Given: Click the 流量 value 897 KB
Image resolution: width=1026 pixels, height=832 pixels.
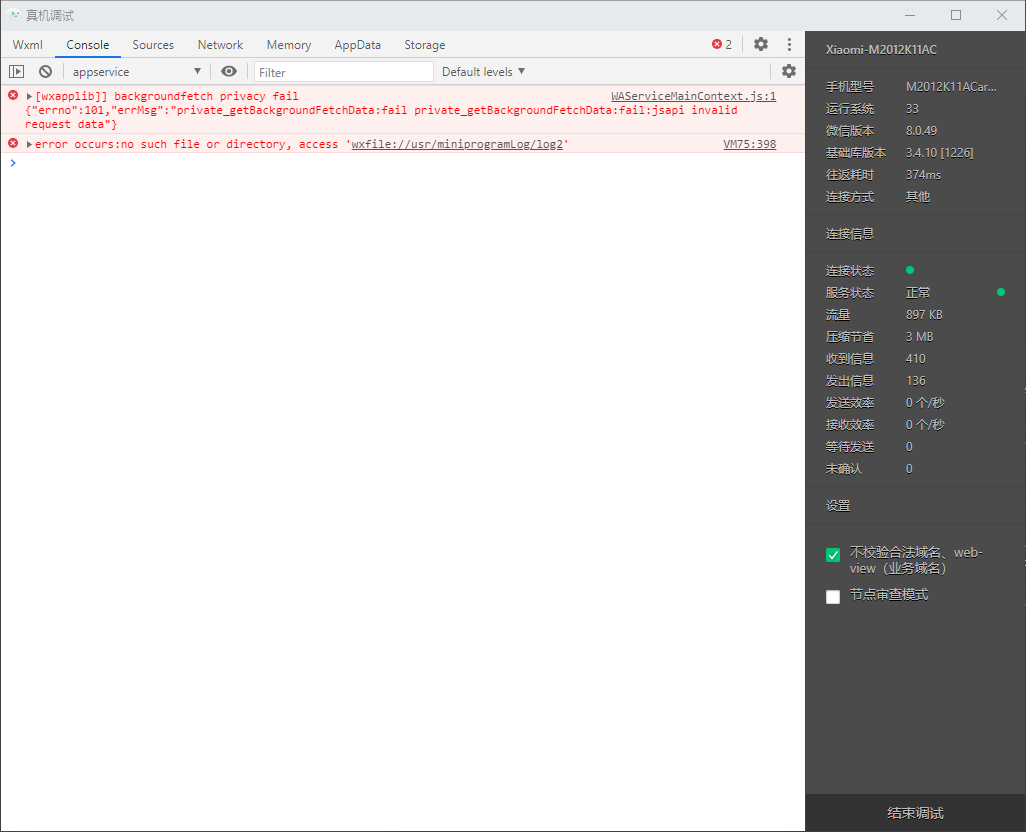Looking at the screenshot, I should 924,315.
